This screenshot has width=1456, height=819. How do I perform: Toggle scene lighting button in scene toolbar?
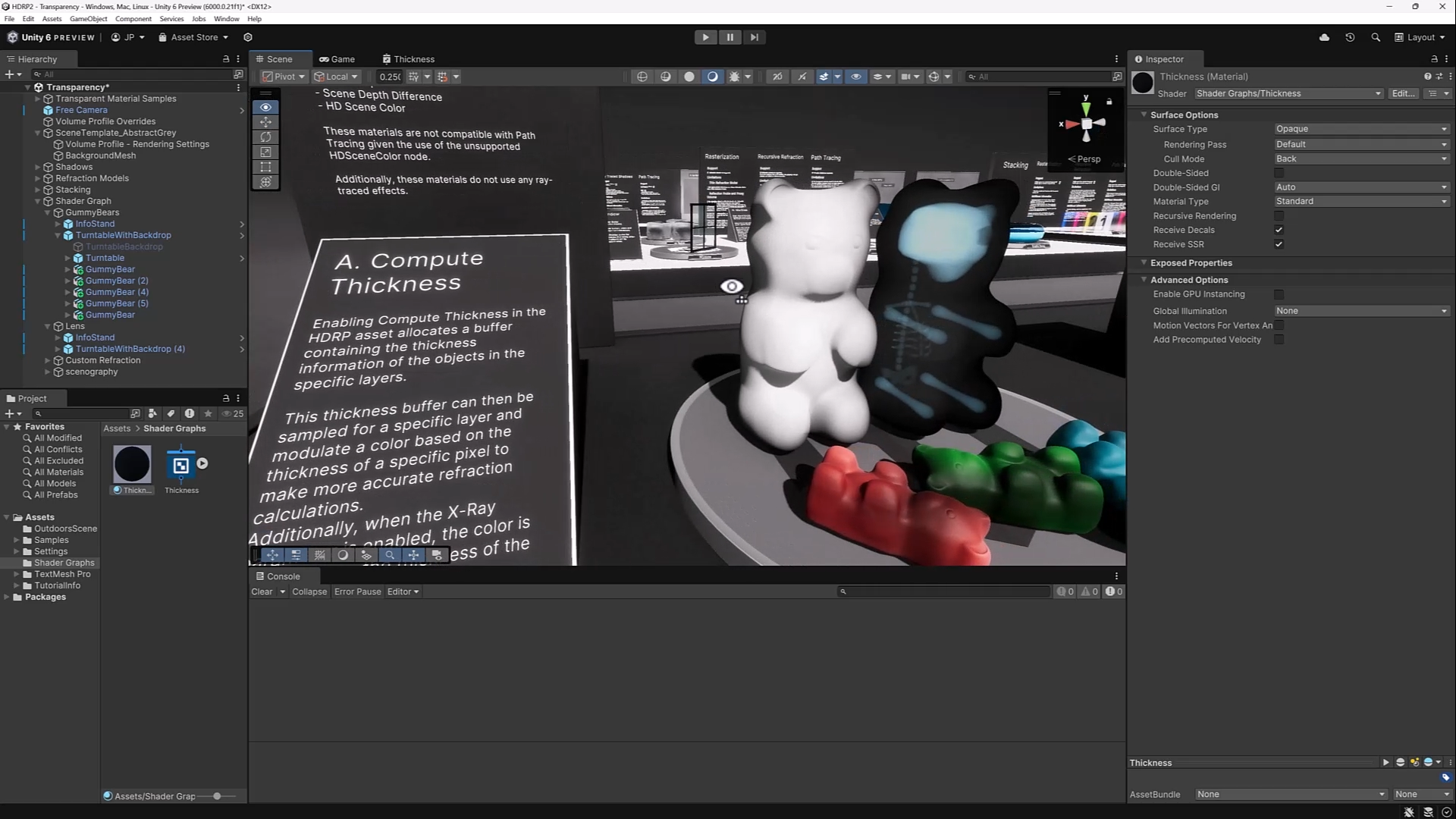point(712,77)
